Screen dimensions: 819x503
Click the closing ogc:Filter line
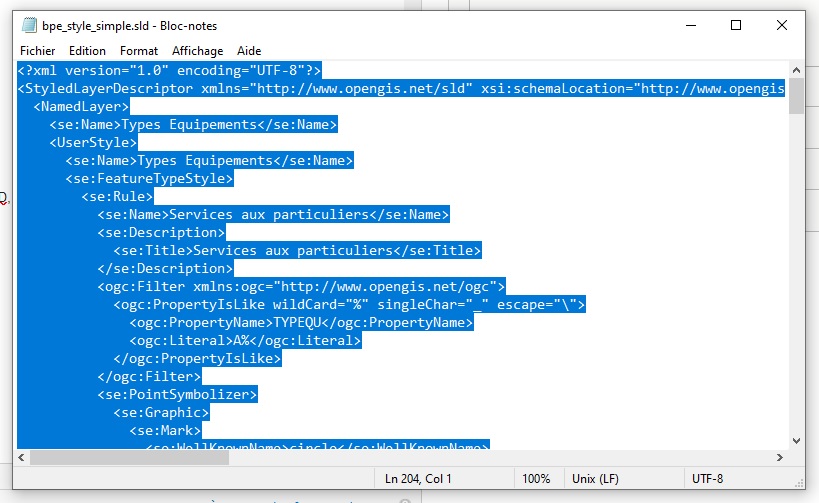(149, 377)
